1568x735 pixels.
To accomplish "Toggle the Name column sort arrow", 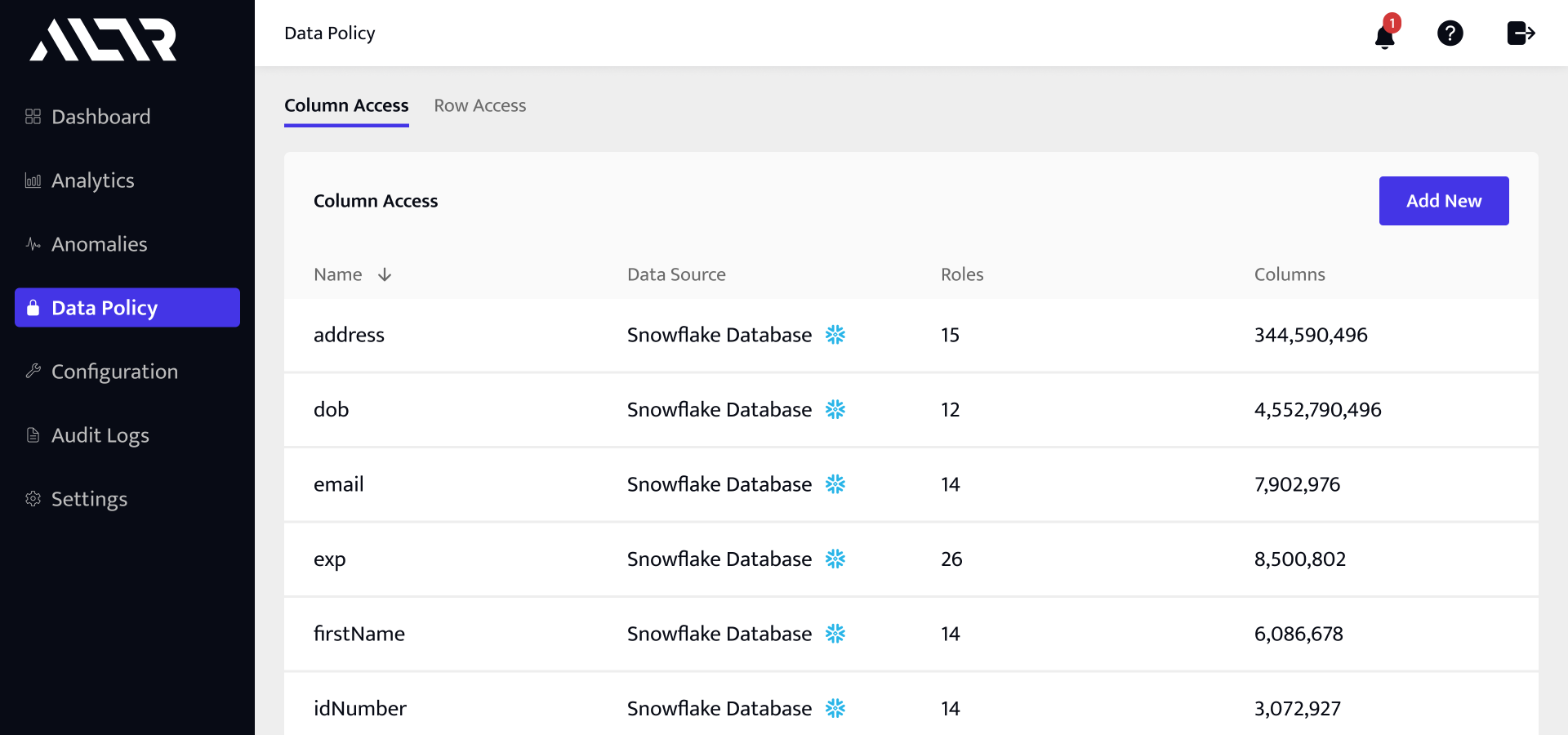I will coord(385,274).
